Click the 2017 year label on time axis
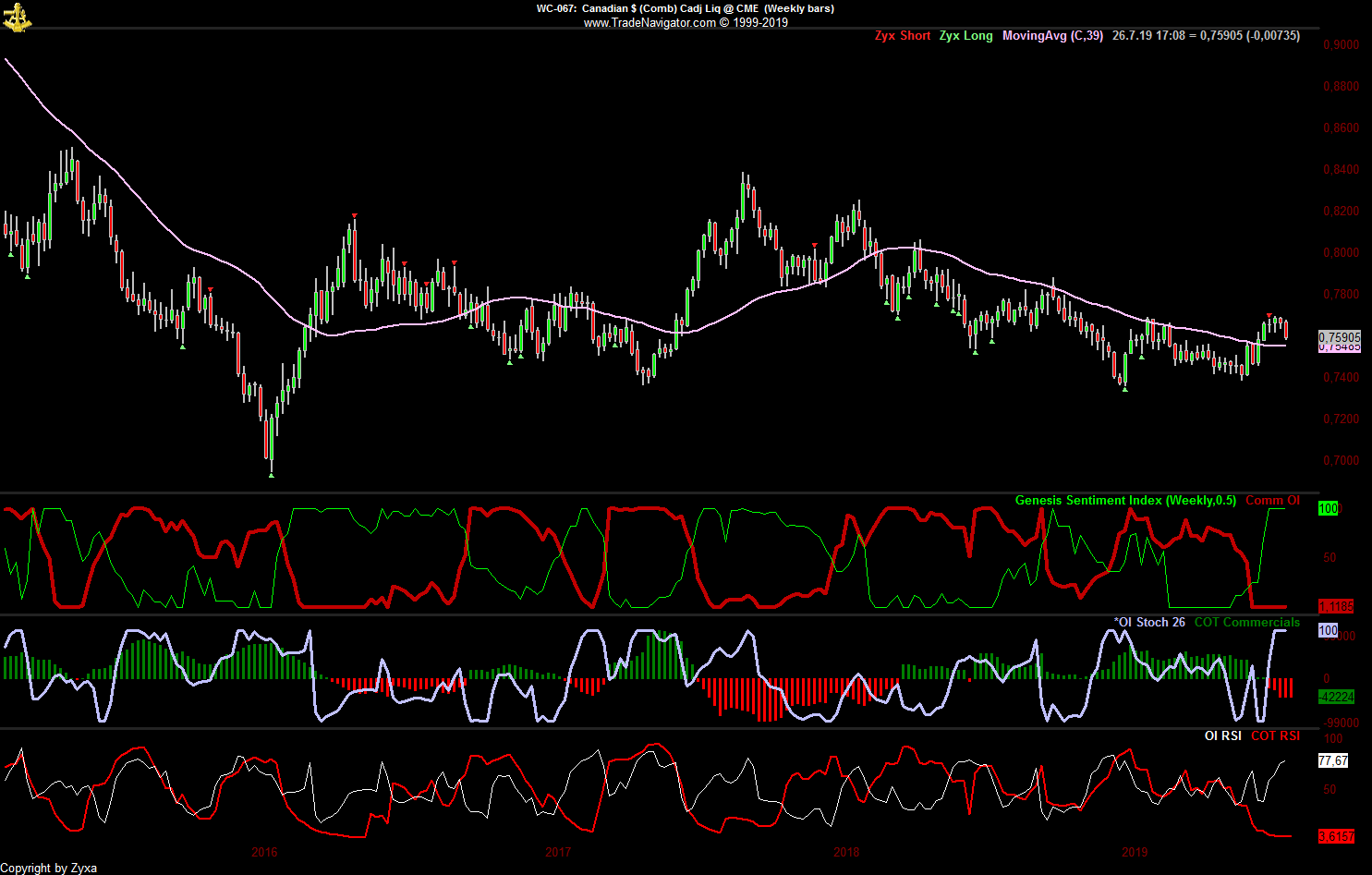The image size is (1372, 875). (x=558, y=852)
